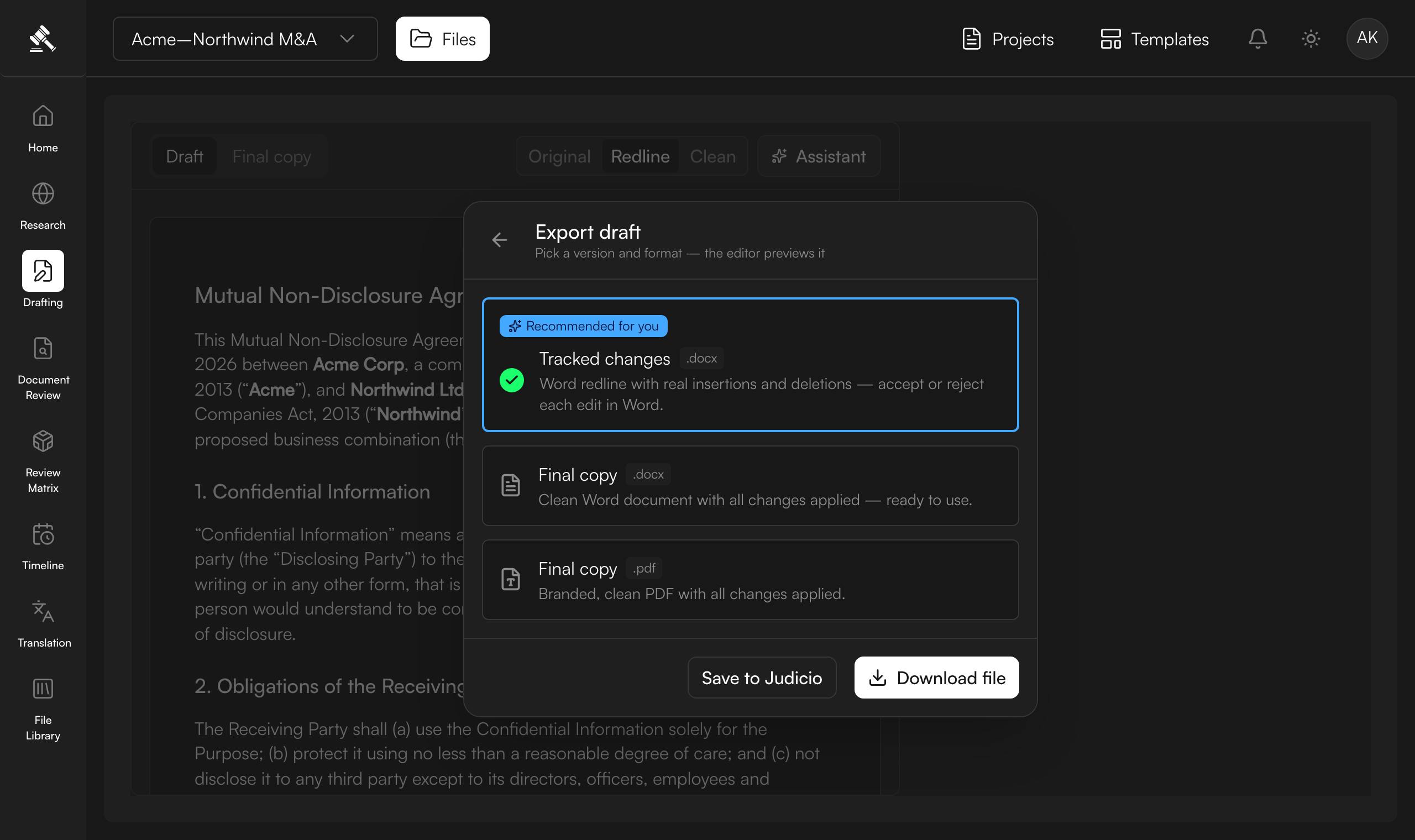Open the AK user avatar
The width and height of the screenshot is (1415, 840).
(1367, 39)
